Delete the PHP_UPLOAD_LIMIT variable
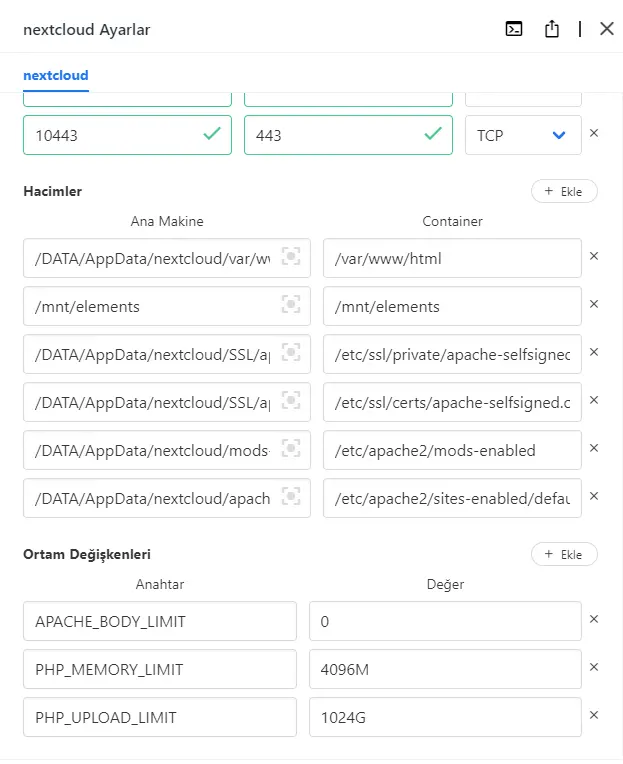The height and width of the screenshot is (764, 623). tap(594, 715)
